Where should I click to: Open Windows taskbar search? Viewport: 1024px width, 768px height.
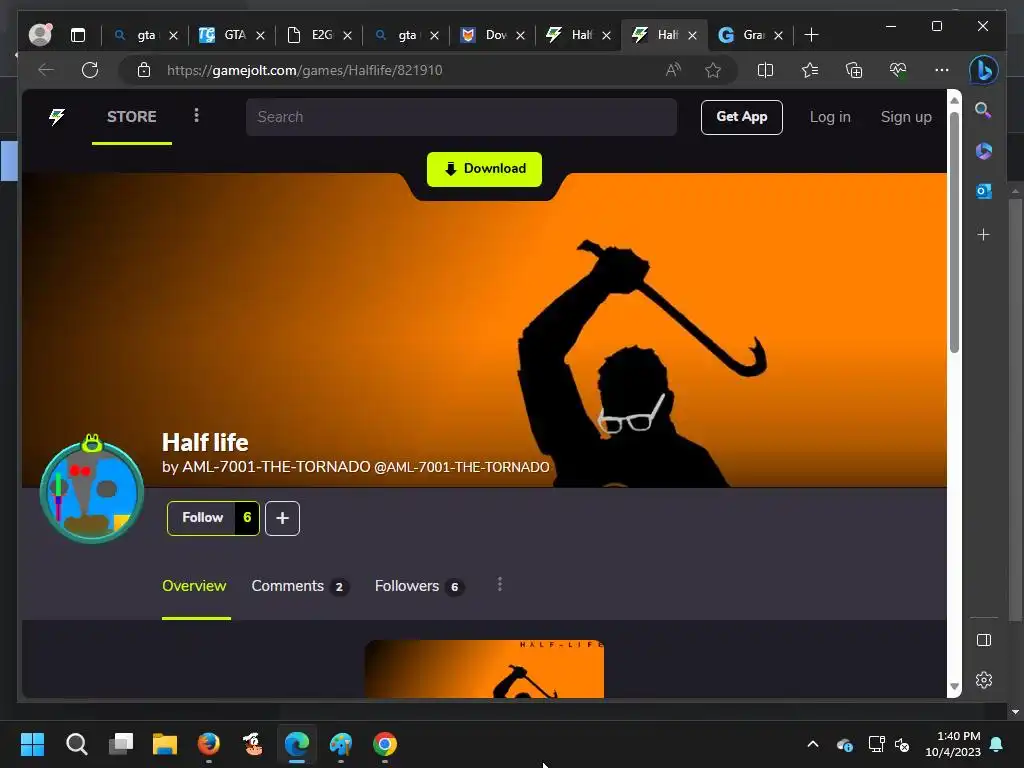coord(76,744)
